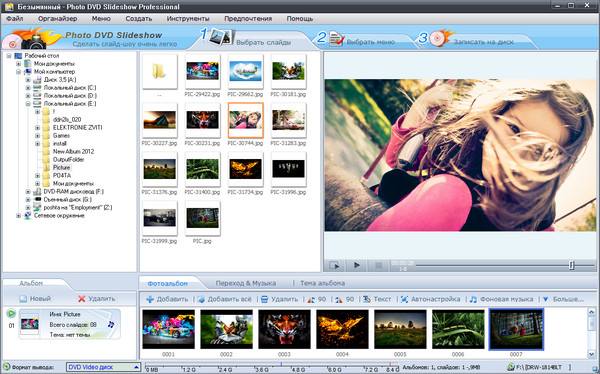Select album slide 0005

point(400,329)
